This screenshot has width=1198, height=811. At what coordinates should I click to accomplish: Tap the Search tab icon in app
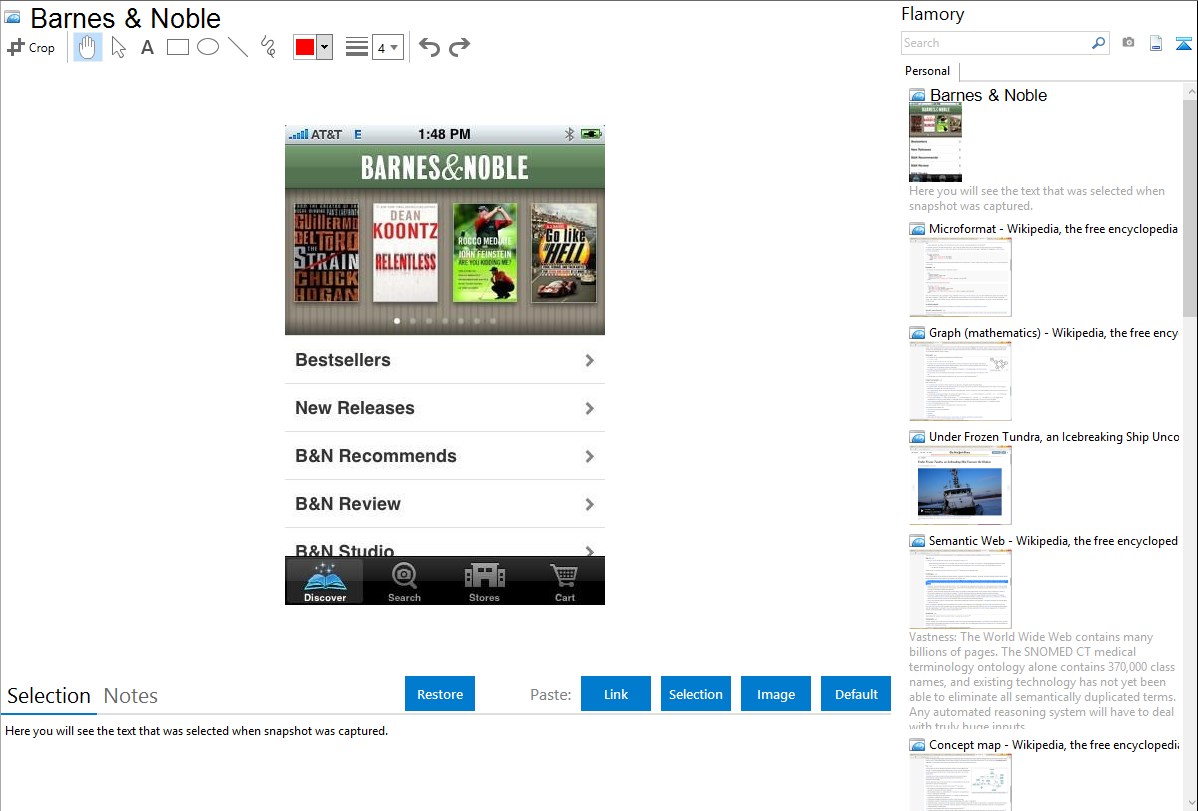[404, 582]
